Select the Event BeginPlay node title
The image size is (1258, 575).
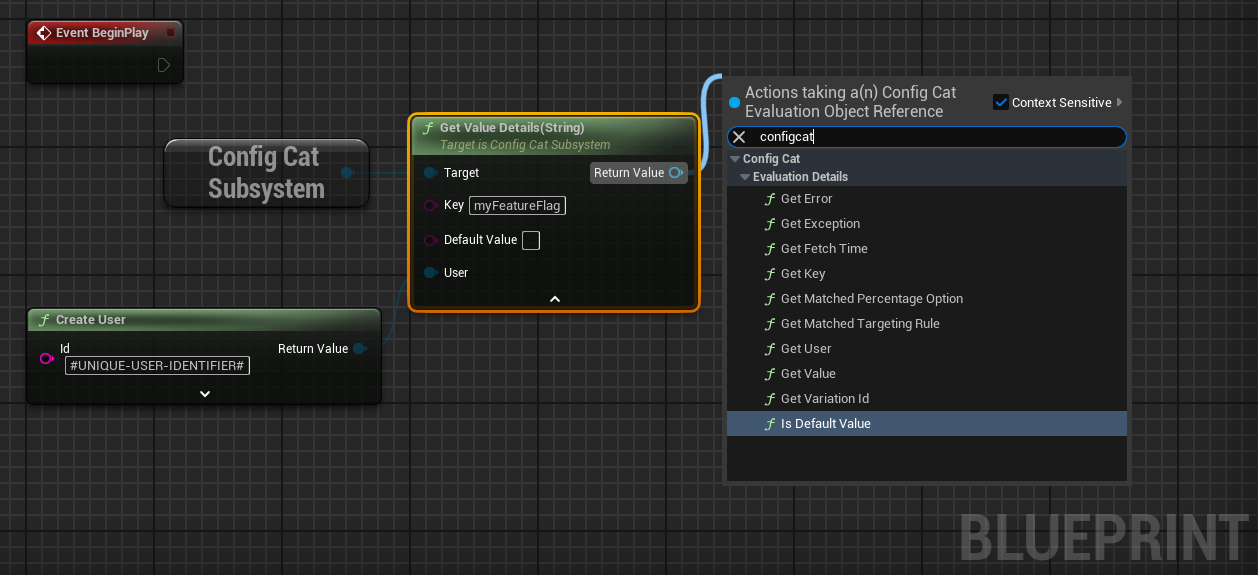point(102,33)
